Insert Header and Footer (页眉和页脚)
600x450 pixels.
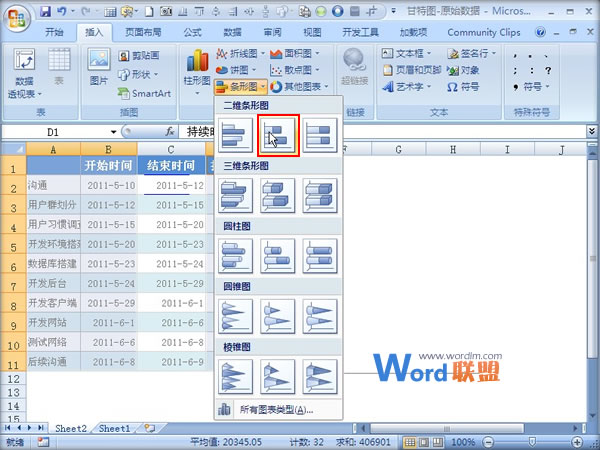pyautogui.click(x=412, y=70)
